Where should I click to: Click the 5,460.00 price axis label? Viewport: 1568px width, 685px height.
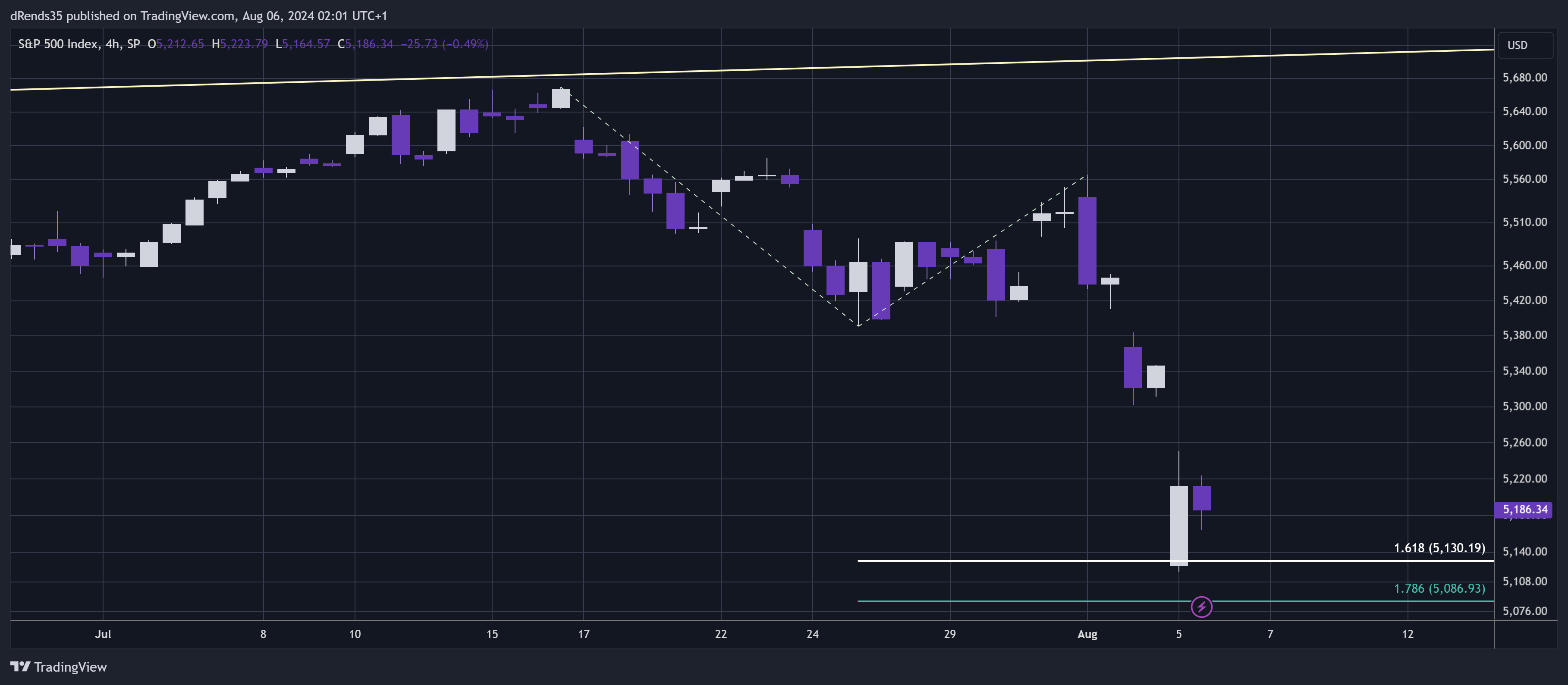click(x=1525, y=265)
